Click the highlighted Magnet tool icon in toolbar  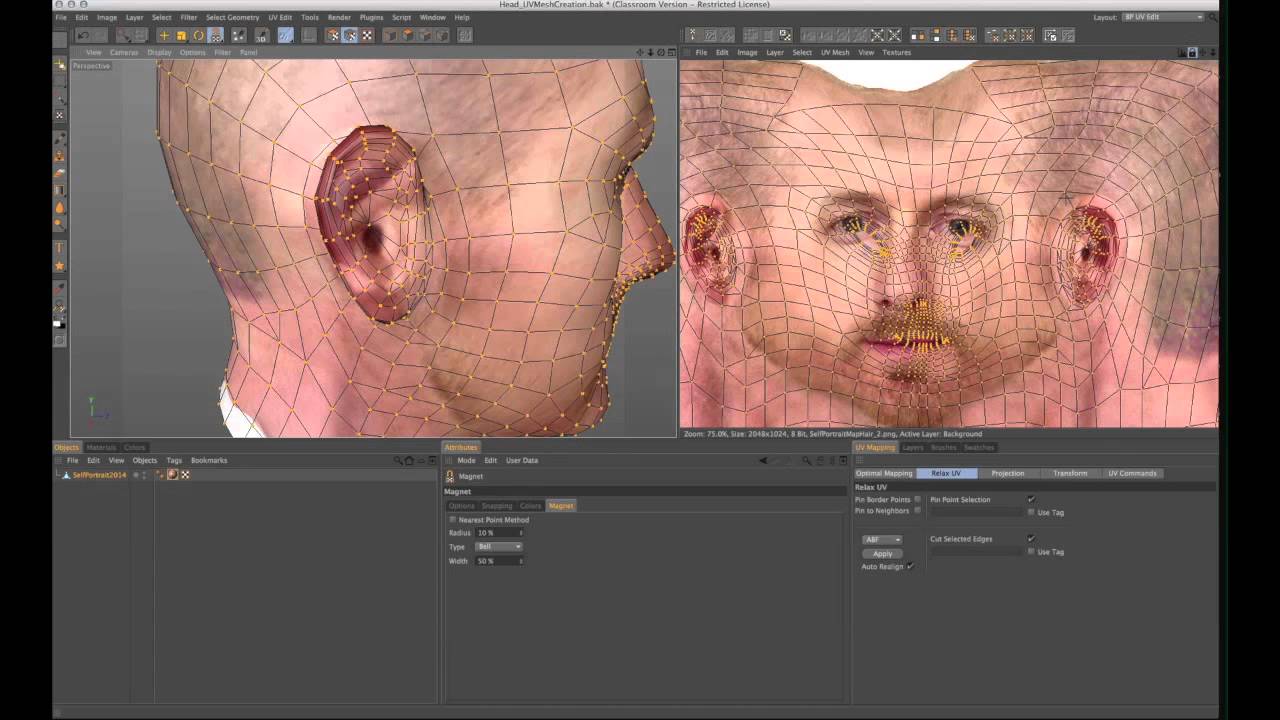(215, 36)
